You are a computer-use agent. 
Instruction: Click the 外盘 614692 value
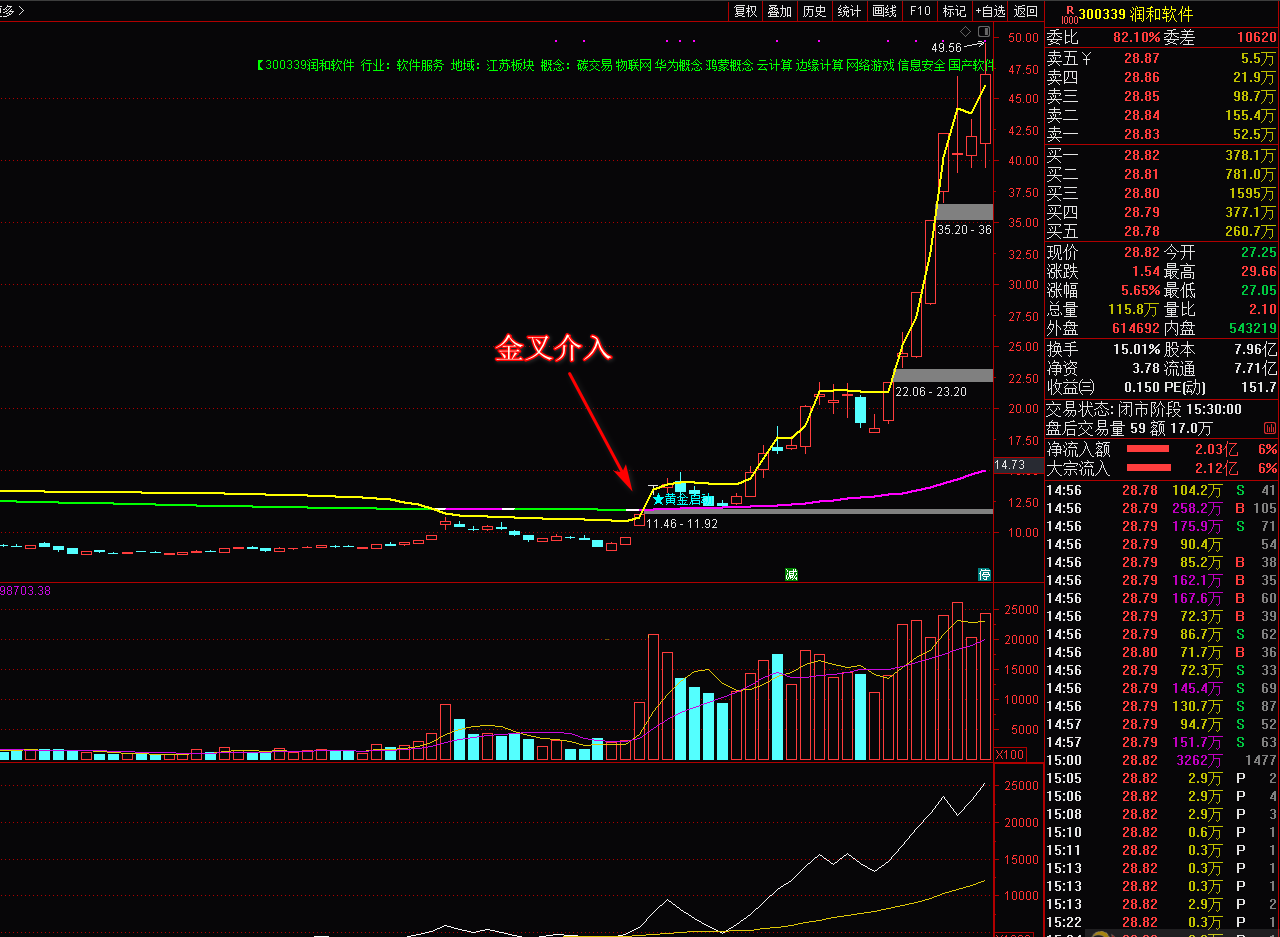point(1134,328)
